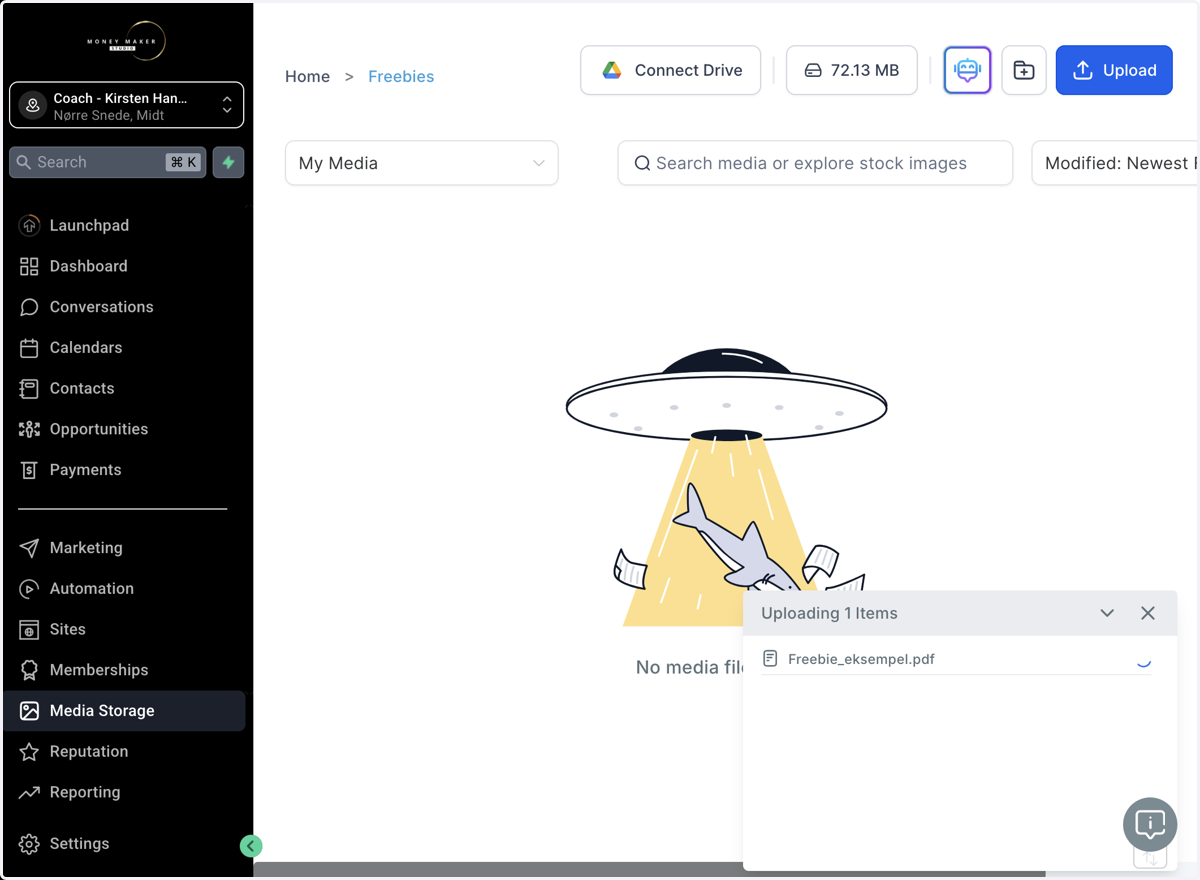
Task: Click the Money Maker Studio logo
Action: click(126, 41)
